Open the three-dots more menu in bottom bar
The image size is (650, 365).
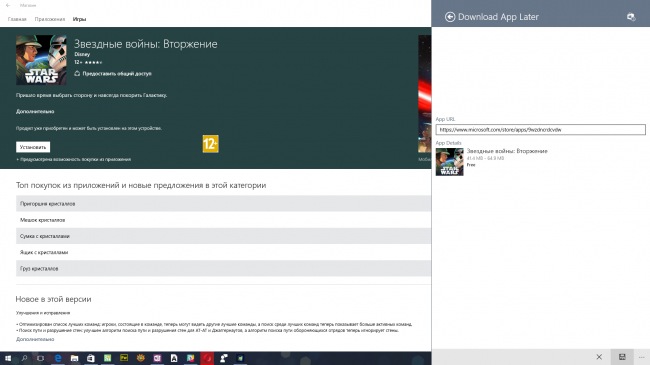pyautogui.click(x=642, y=357)
